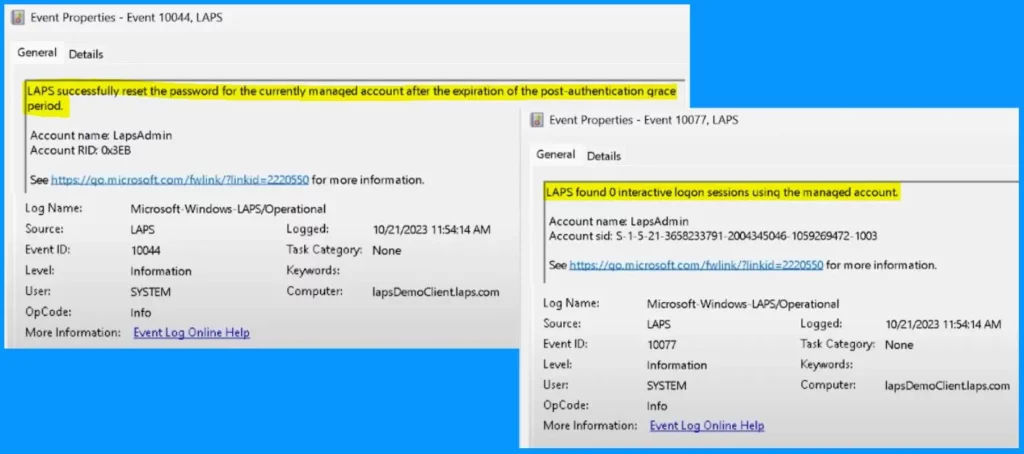
Task: Click Computer value in Event 10077 window
Action: pyautogui.click(x=947, y=386)
